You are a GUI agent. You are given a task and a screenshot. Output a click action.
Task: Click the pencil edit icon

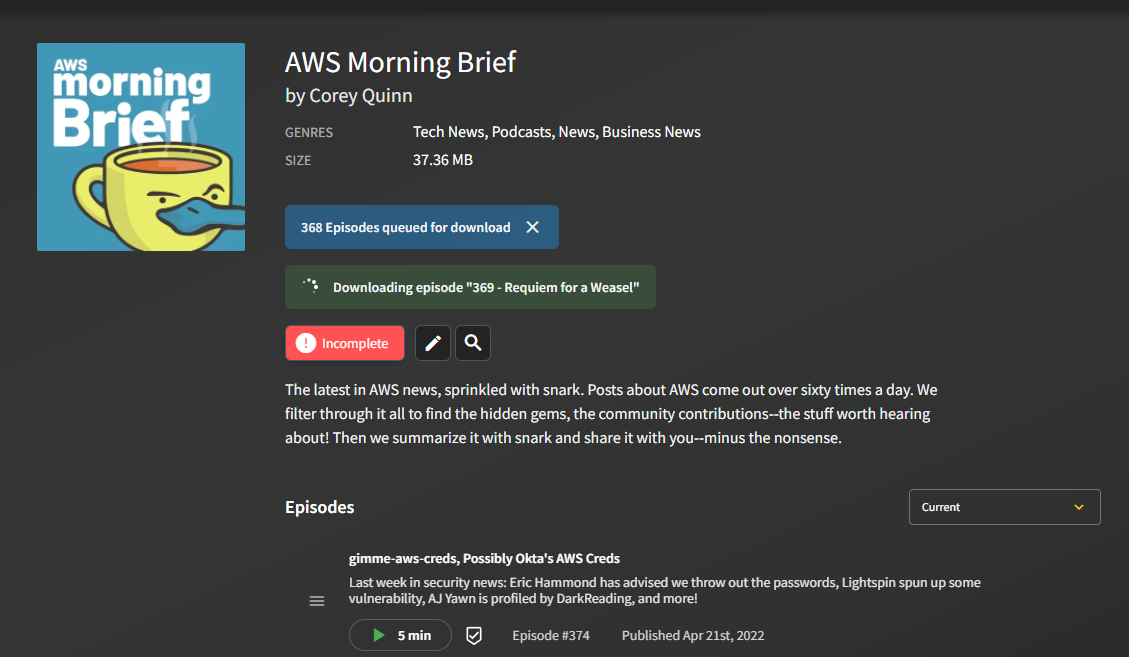(x=433, y=343)
